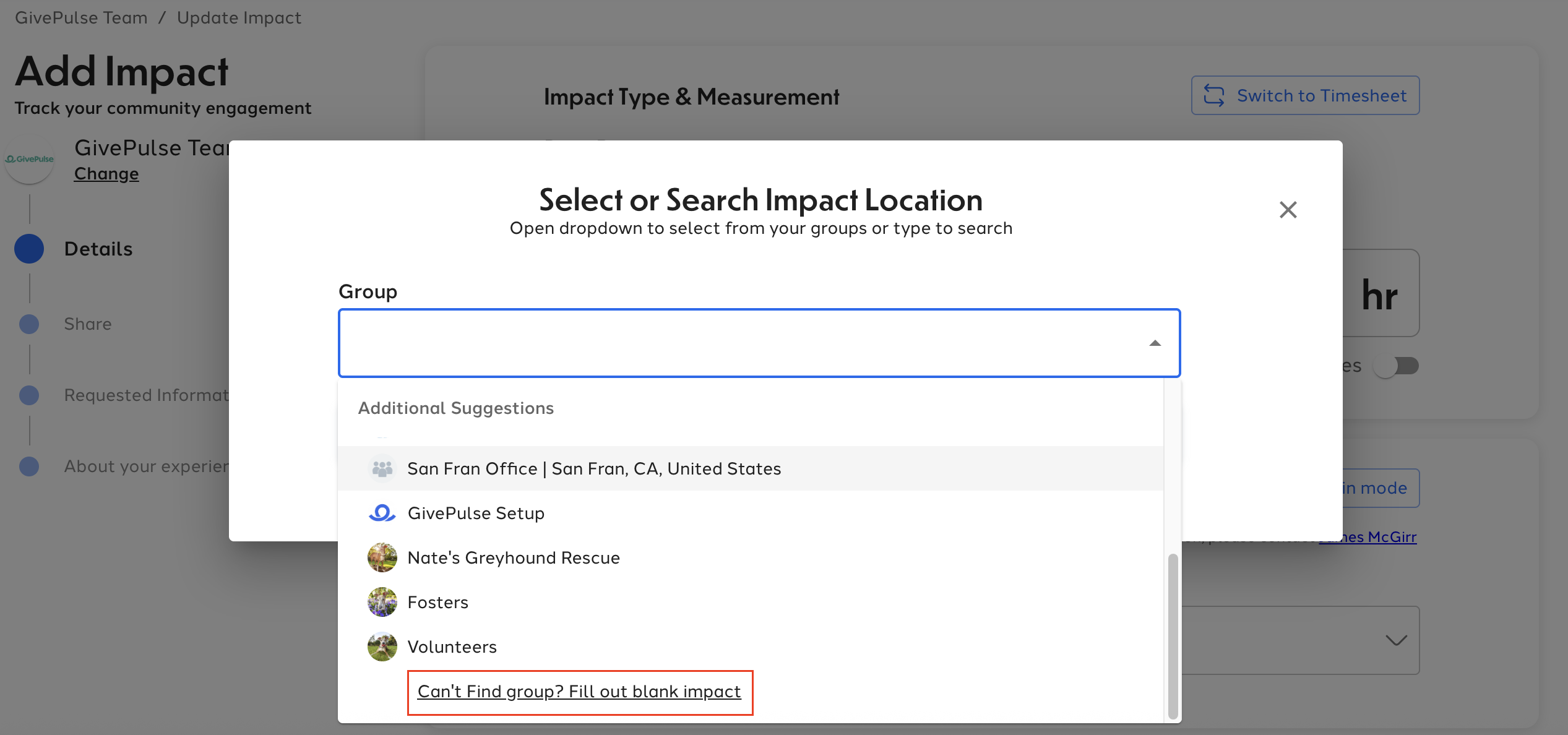Expand the background dropdown chevron at right
This screenshot has width=1568, height=735.
pyautogui.click(x=1396, y=640)
